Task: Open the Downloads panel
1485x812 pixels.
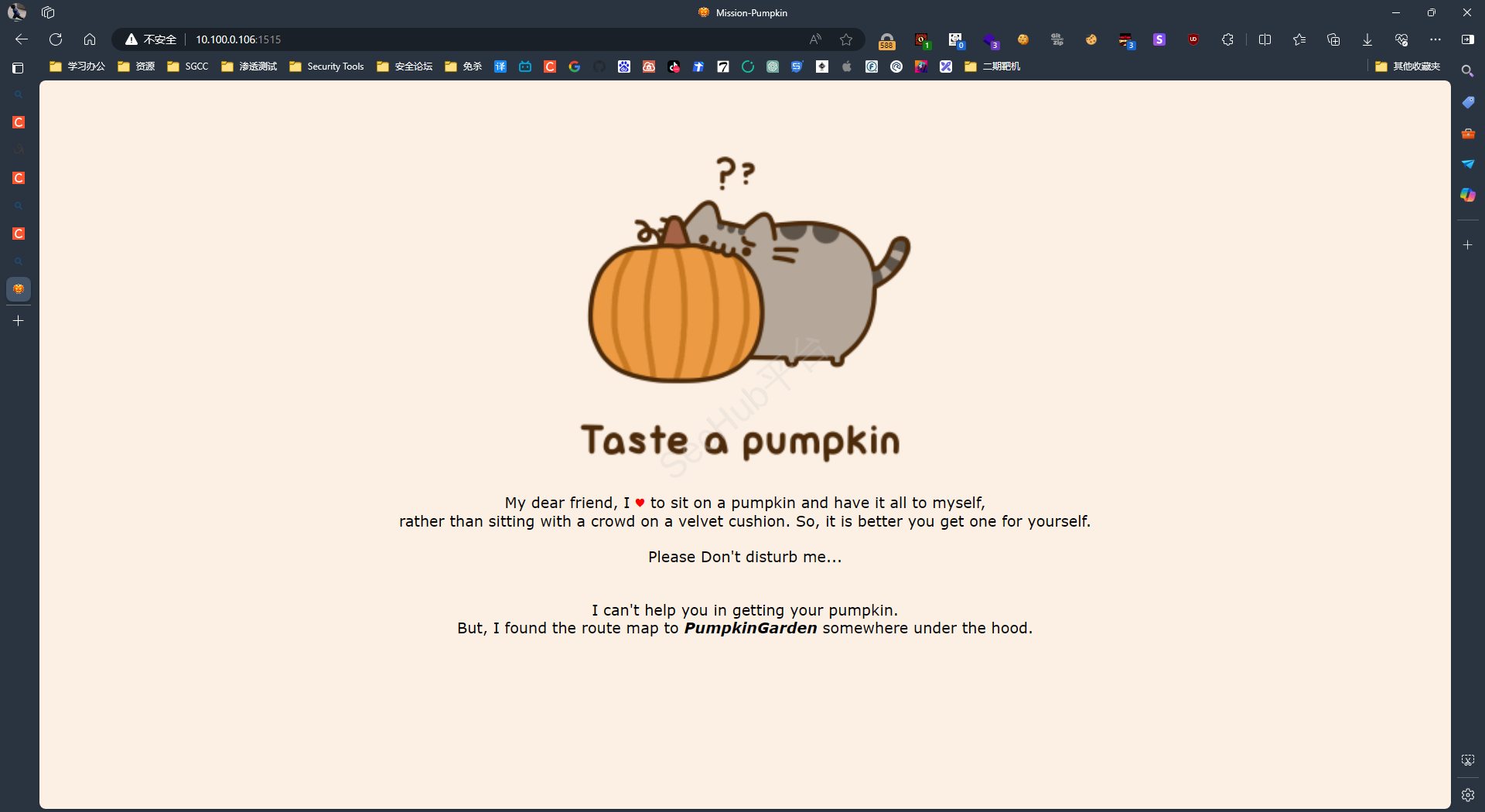Action: click(1367, 39)
